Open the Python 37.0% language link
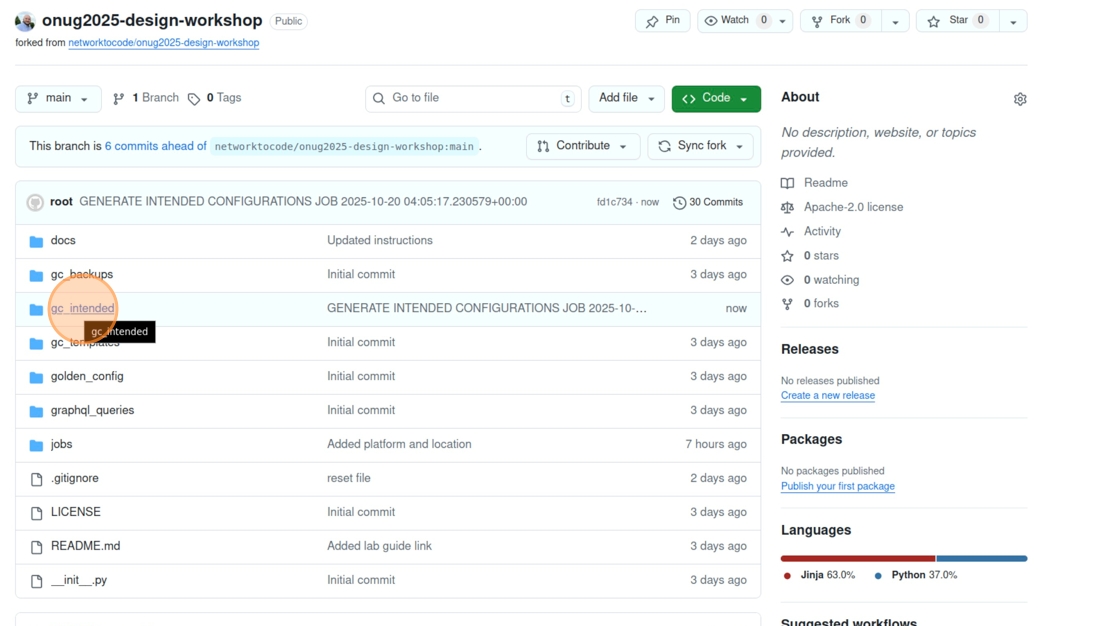Screen dimensions: 1120x626 916,575
